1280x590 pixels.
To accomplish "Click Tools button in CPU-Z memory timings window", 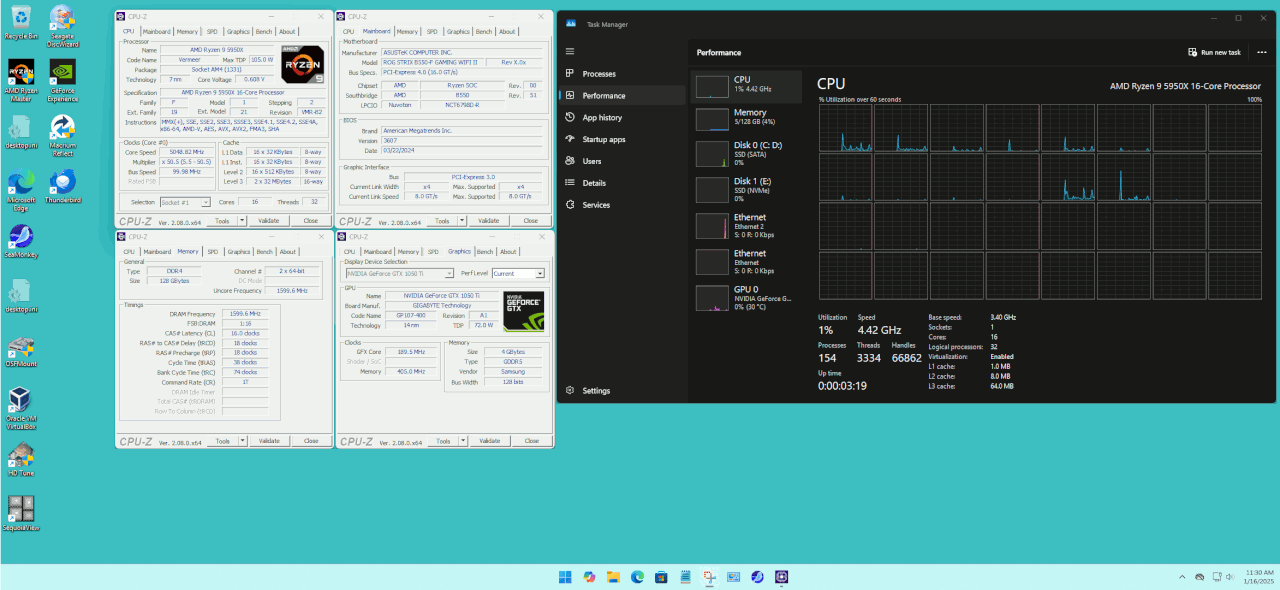I will (223, 440).
